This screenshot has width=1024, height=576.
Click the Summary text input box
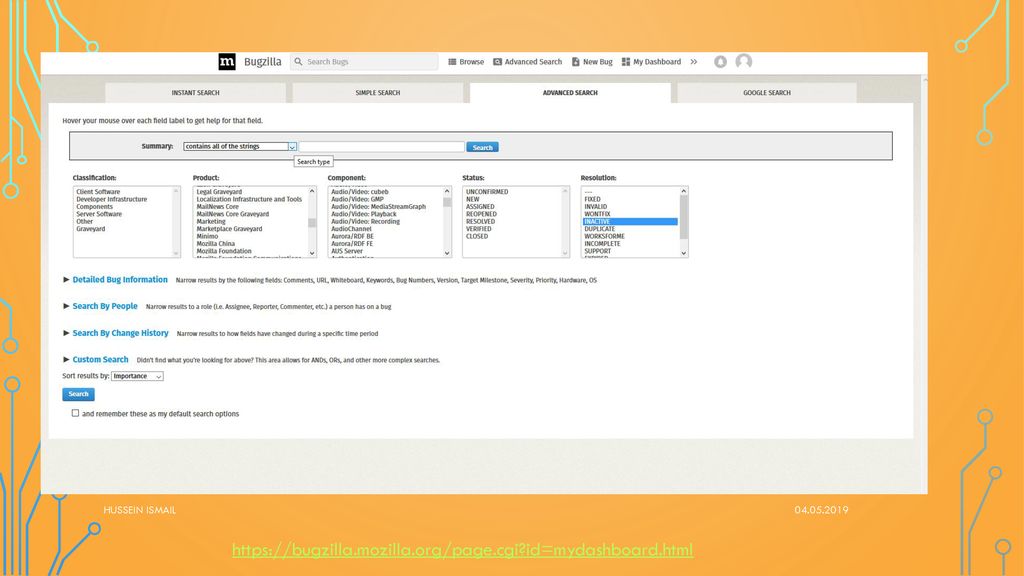382,147
